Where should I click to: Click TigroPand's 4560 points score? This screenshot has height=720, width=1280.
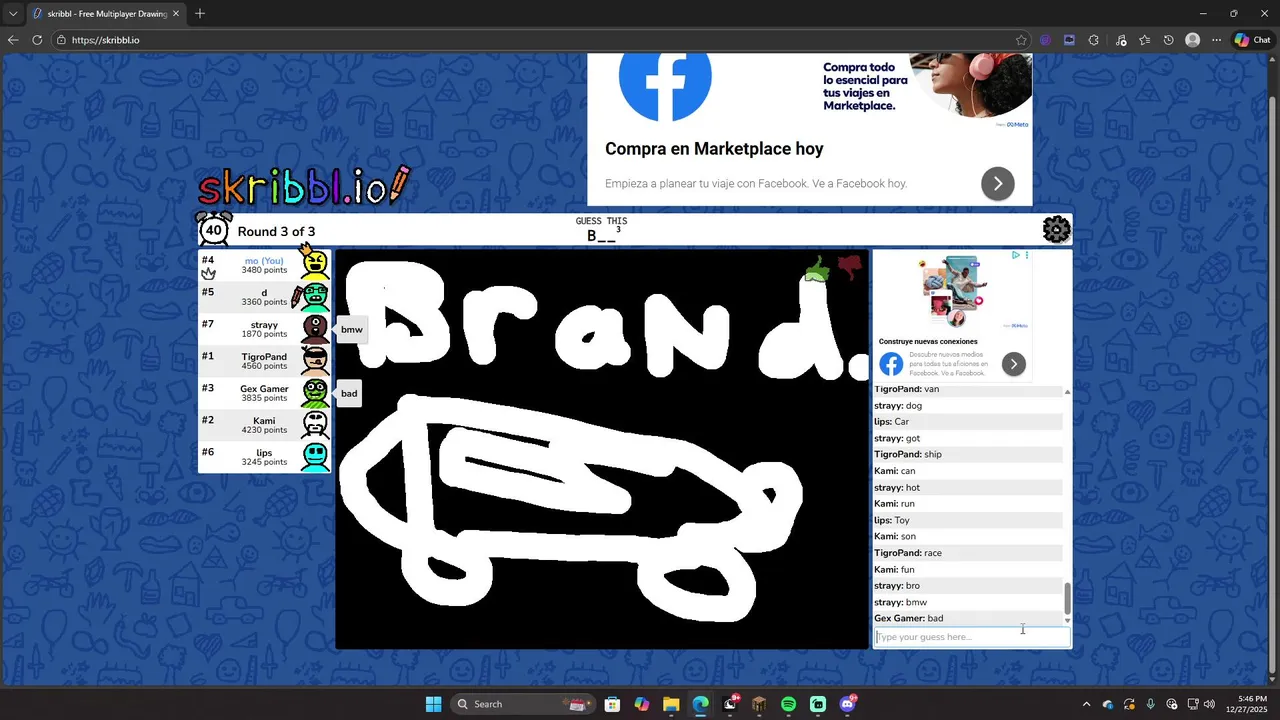click(x=264, y=366)
